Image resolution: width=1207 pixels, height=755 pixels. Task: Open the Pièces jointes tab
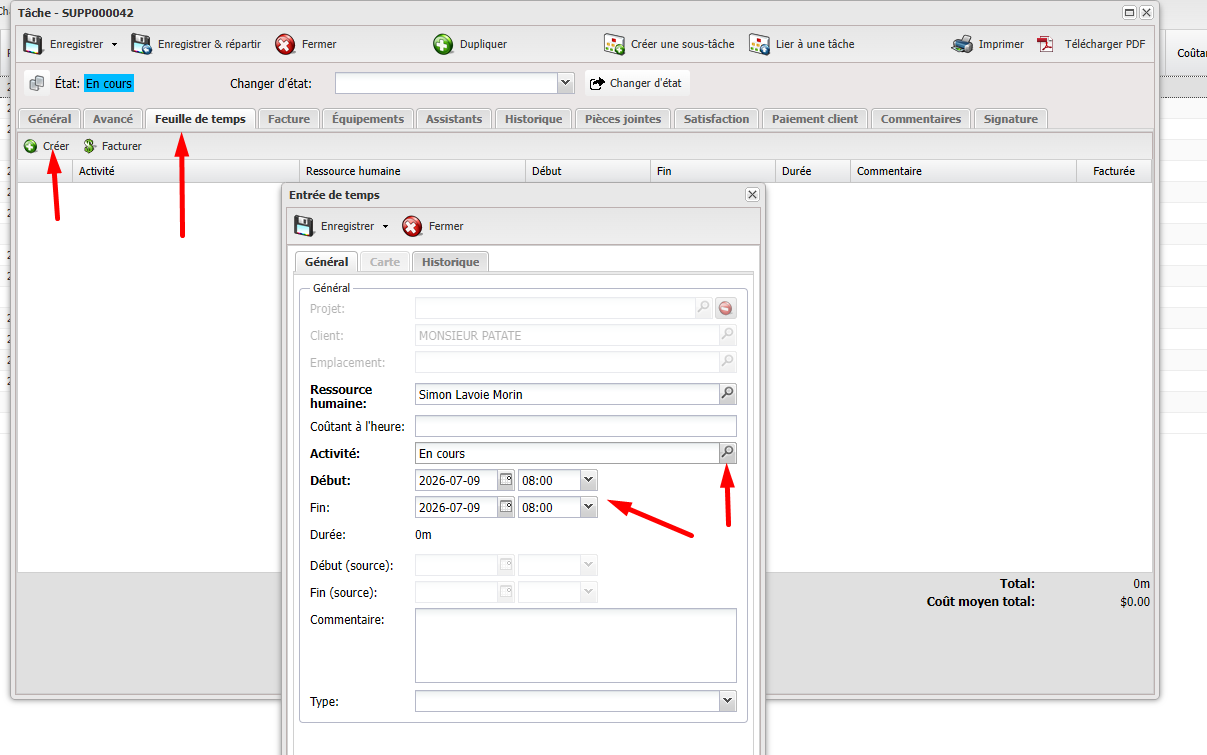pos(623,119)
